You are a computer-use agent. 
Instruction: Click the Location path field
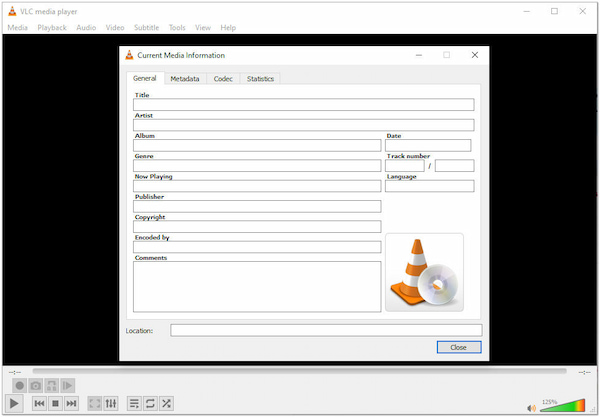[326, 330]
